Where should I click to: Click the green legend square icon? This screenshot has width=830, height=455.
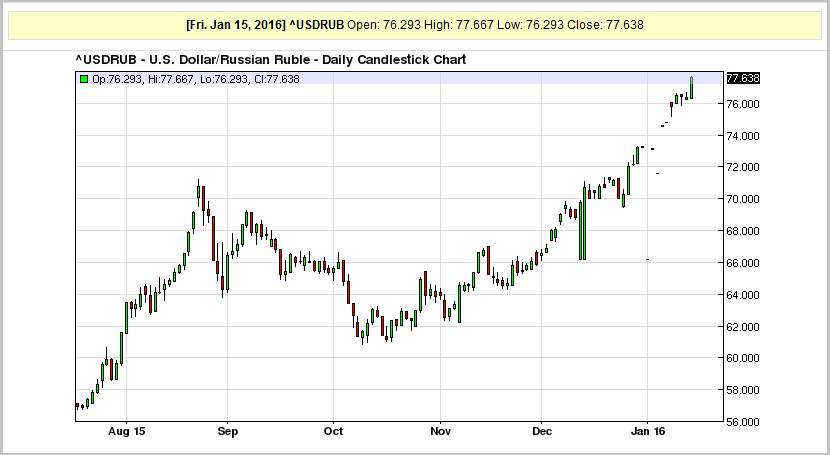pos(84,79)
